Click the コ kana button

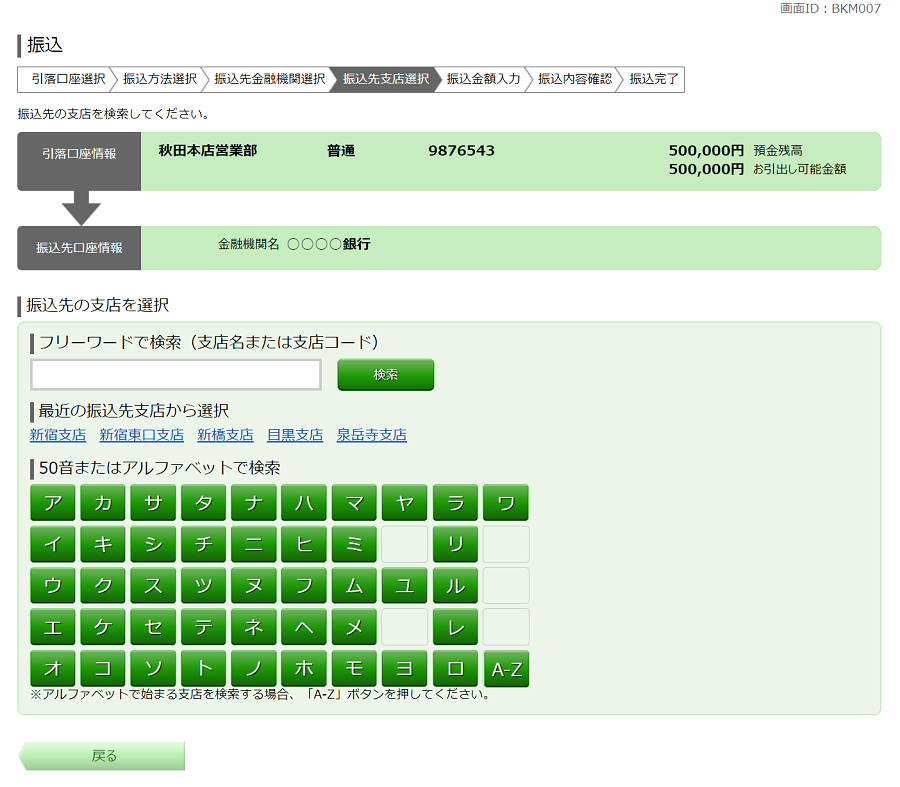point(103,668)
